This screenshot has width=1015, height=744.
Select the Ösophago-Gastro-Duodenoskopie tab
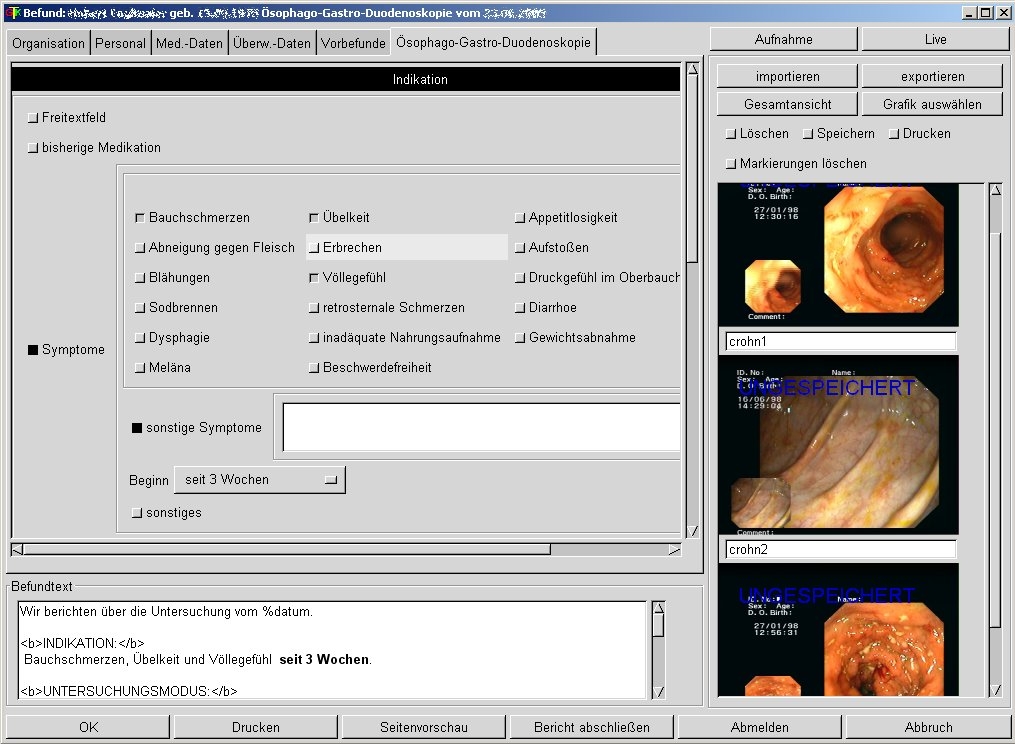point(493,42)
